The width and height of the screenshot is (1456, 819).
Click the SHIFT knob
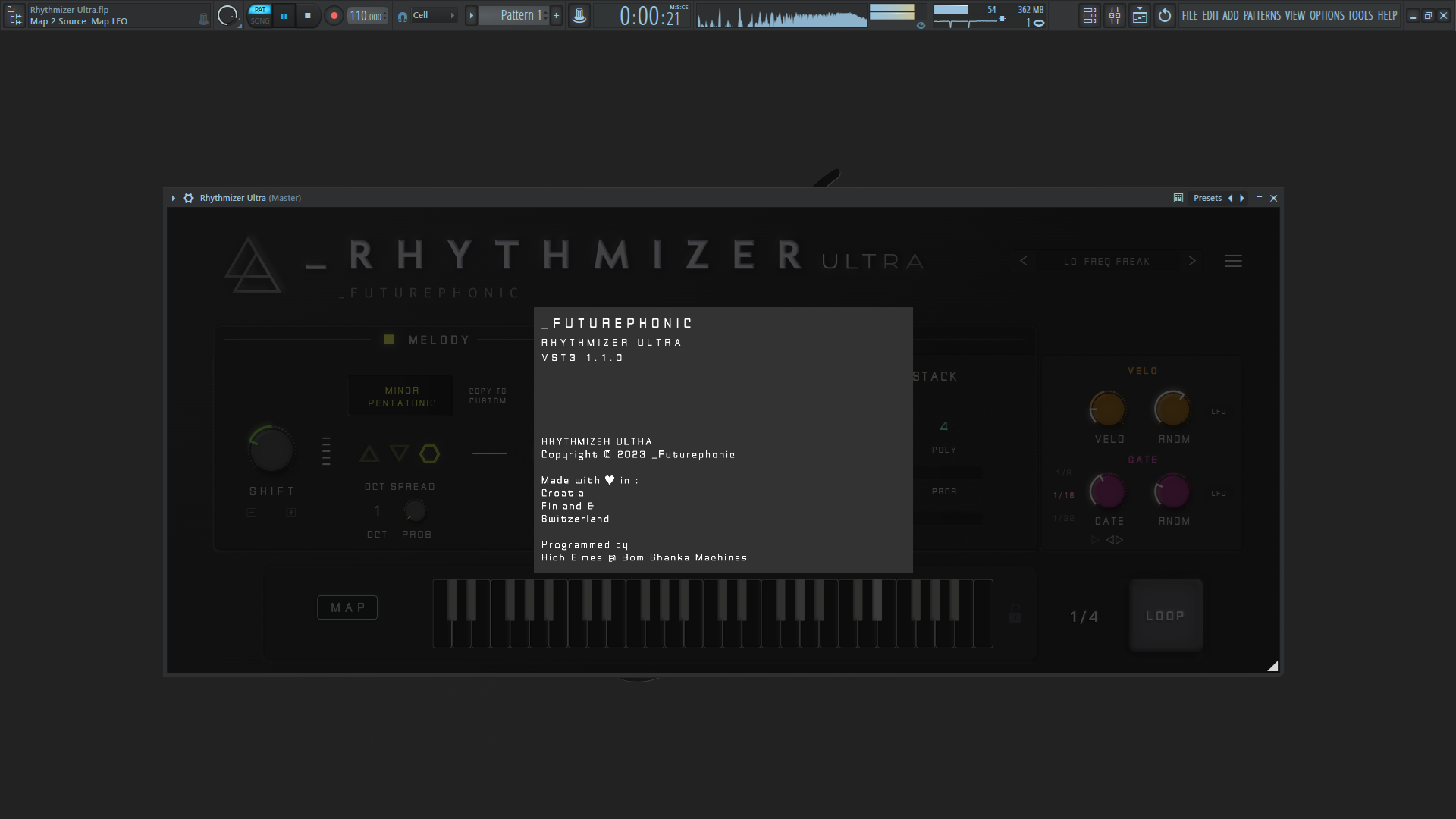point(271,450)
